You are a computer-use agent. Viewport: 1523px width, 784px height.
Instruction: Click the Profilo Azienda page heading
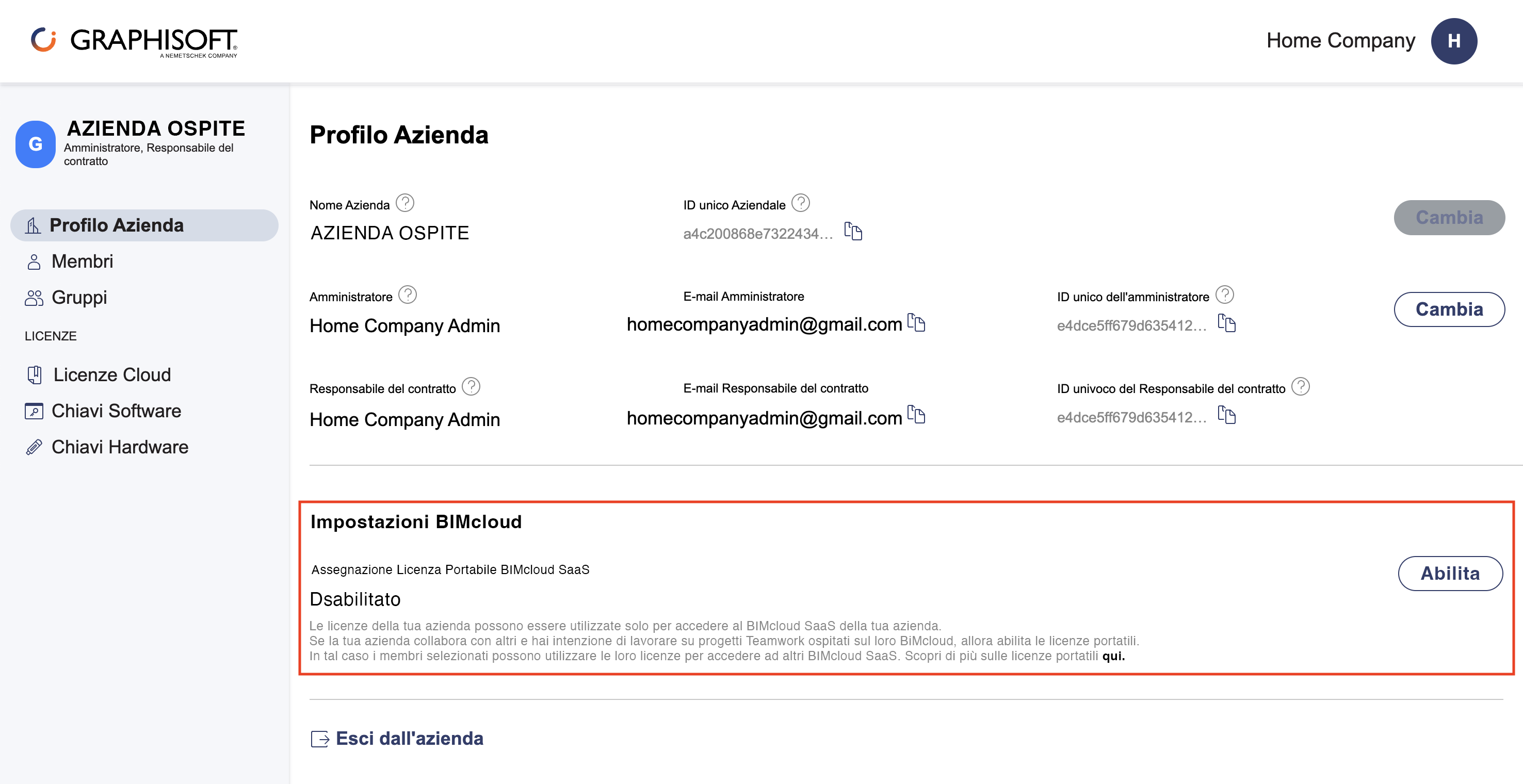click(x=399, y=135)
